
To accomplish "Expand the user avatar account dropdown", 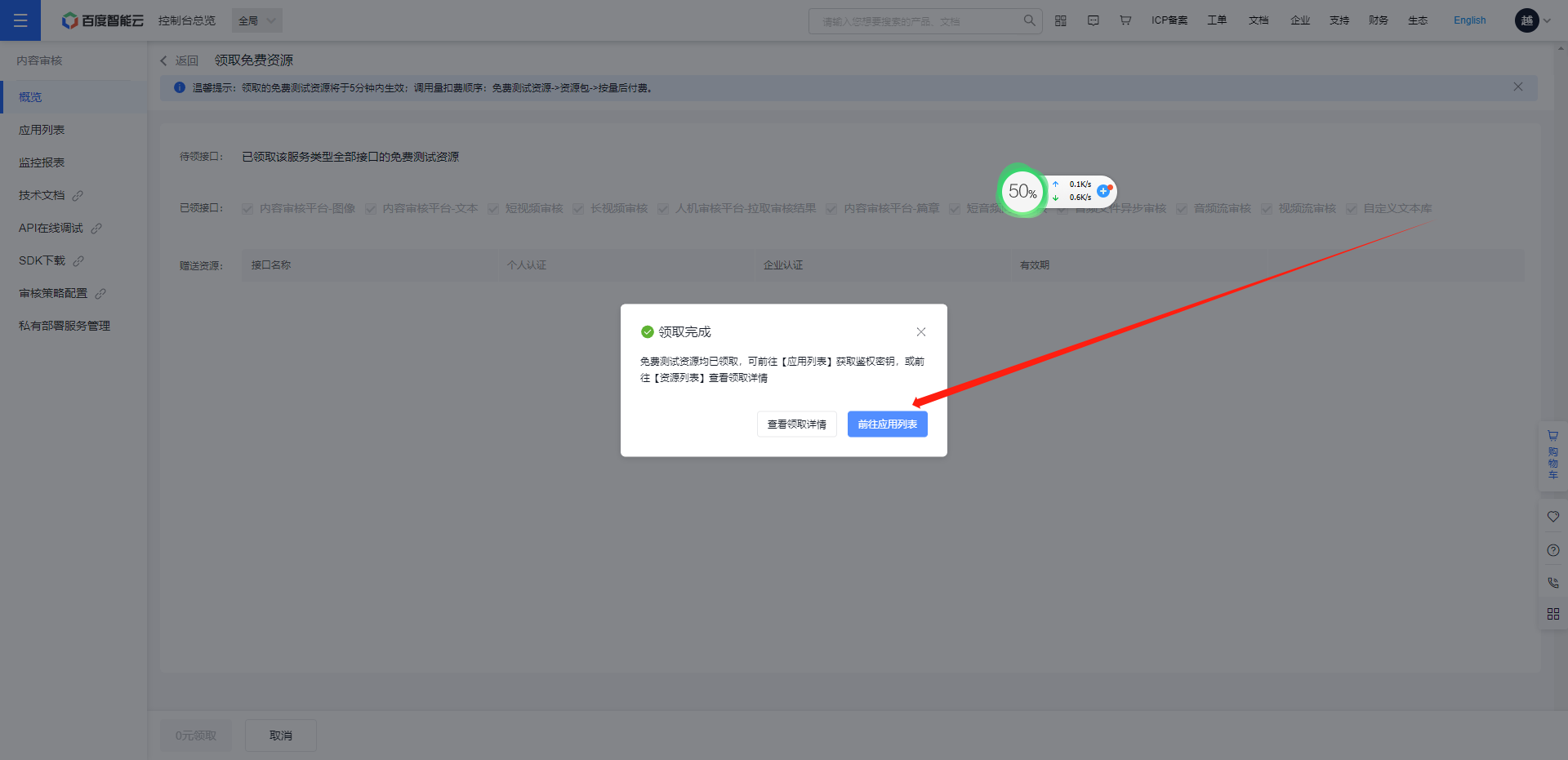I will (1533, 20).
